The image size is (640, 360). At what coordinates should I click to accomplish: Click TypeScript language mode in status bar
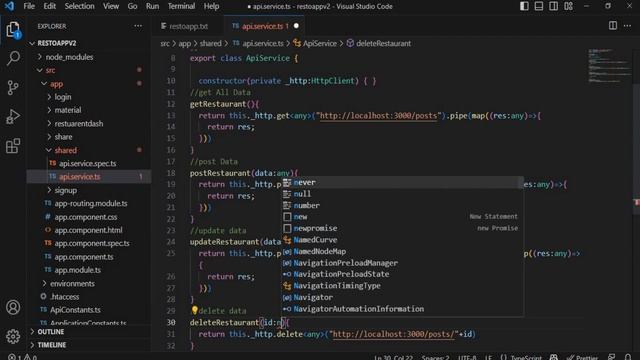[526, 358]
